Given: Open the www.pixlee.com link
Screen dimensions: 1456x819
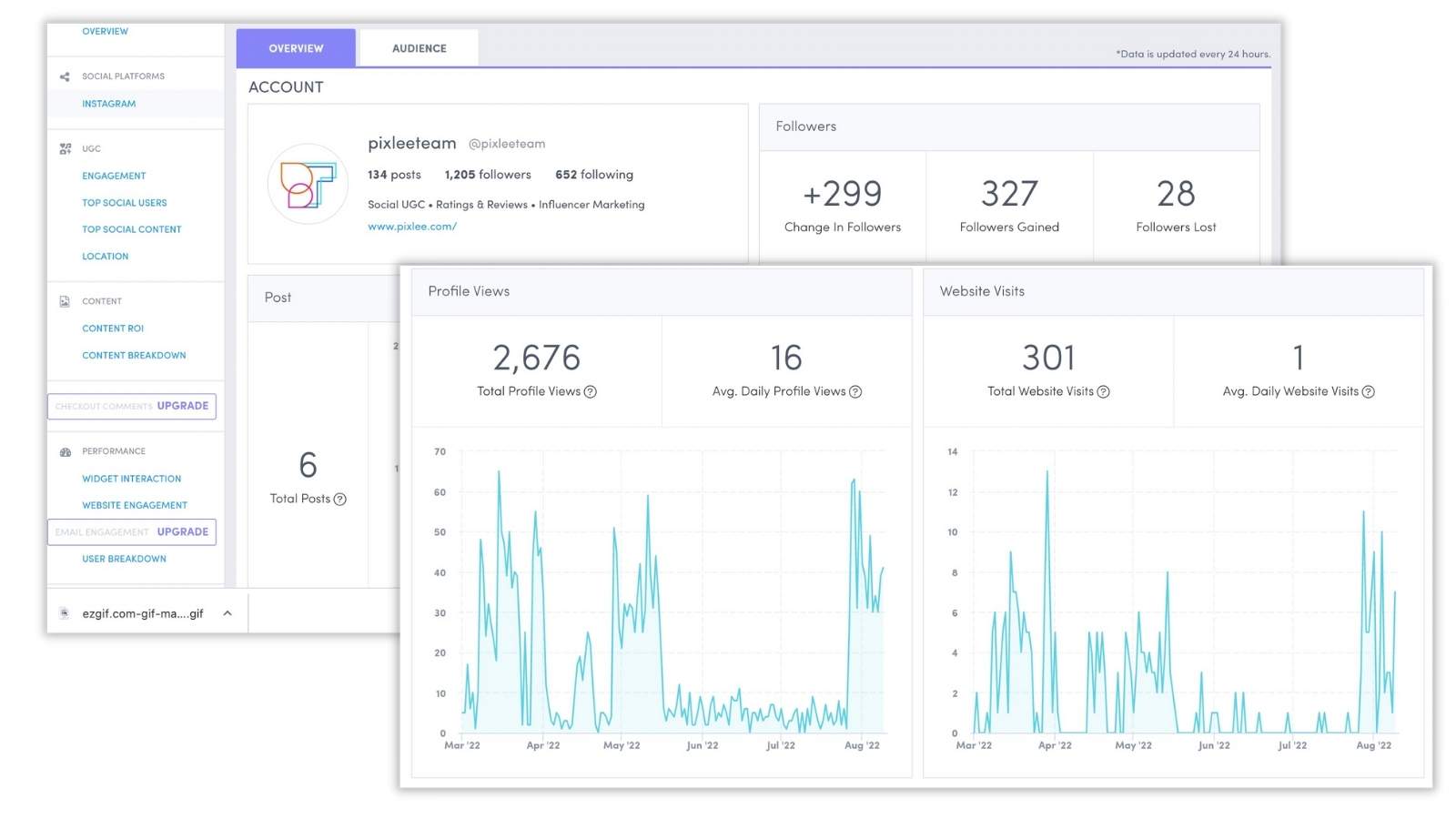Looking at the screenshot, I should 412,227.
